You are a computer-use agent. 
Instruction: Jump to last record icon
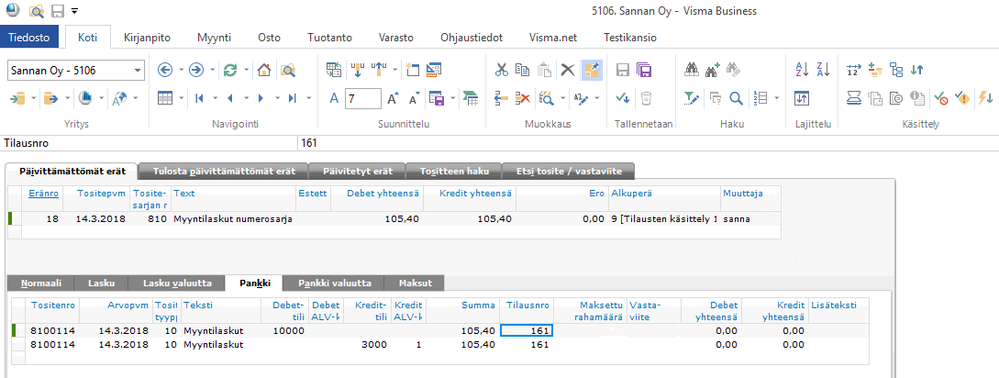292,98
